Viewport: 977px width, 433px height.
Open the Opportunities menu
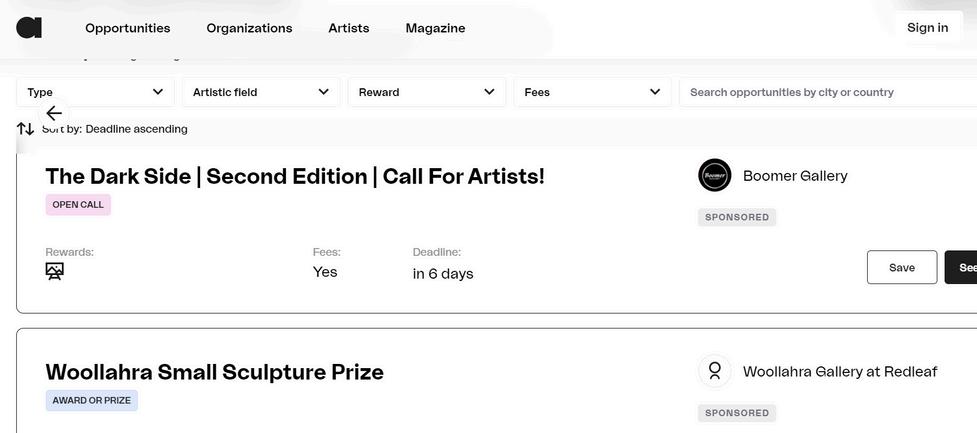click(x=127, y=28)
